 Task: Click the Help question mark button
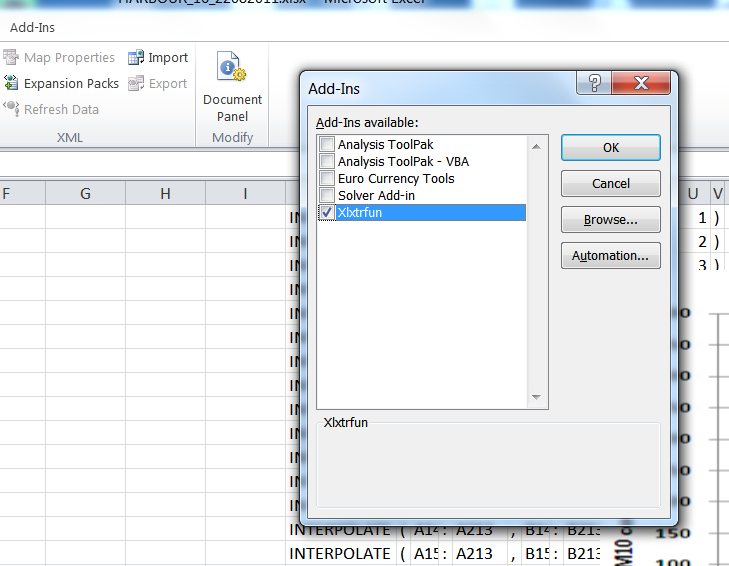[594, 83]
